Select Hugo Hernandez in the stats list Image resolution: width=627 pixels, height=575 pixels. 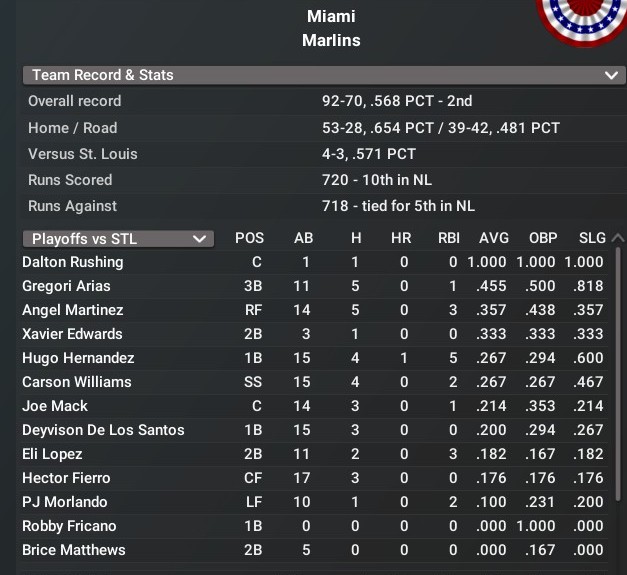[78, 358]
